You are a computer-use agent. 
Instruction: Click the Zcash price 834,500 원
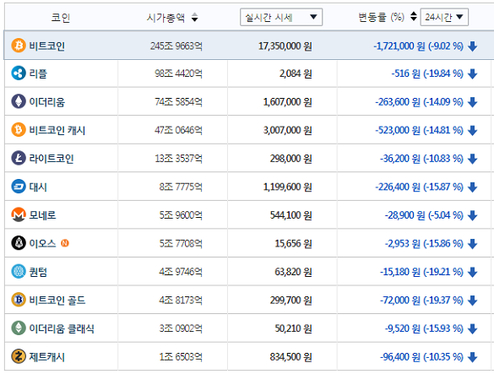[291, 357]
